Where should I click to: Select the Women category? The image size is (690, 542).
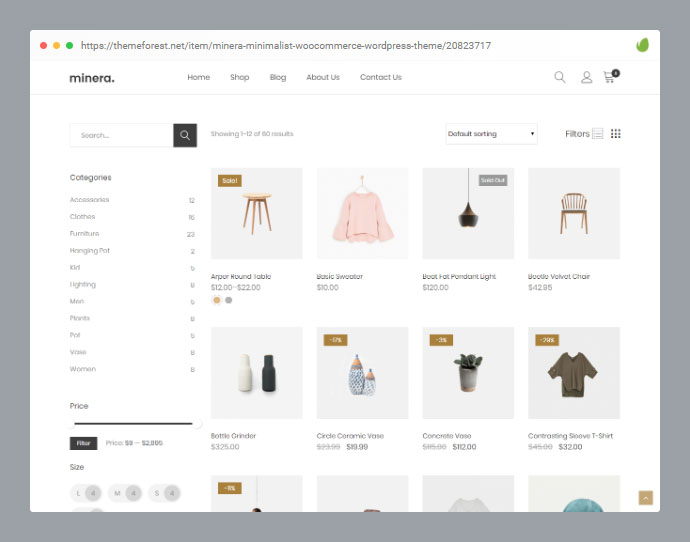click(x=82, y=369)
